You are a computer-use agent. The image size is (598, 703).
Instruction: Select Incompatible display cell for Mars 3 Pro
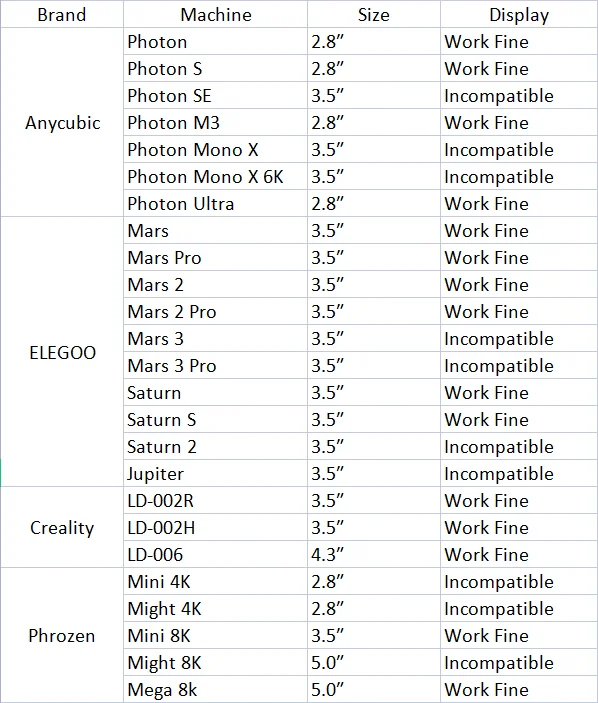point(519,365)
